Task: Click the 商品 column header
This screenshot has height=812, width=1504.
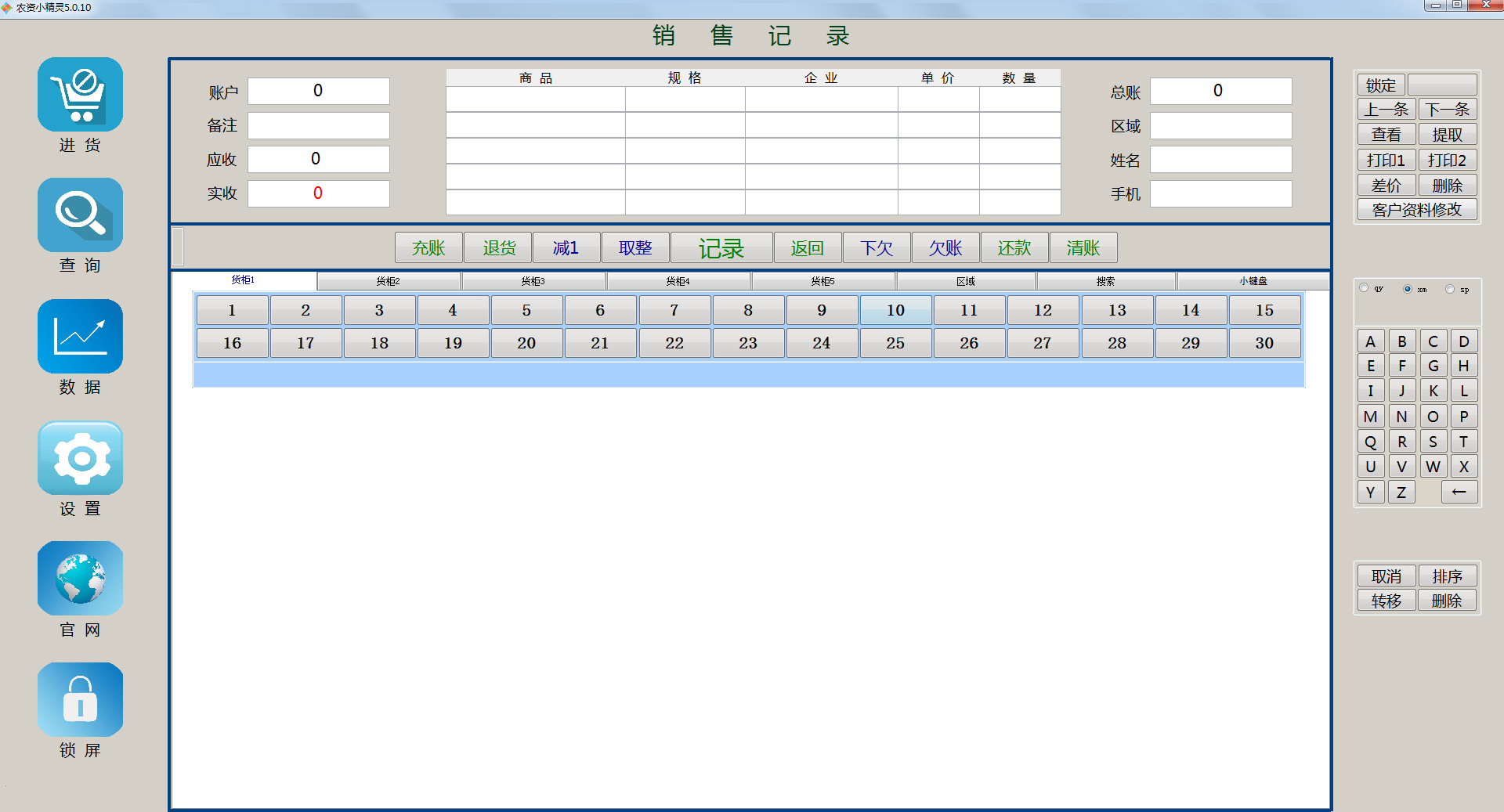Action: click(536, 78)
